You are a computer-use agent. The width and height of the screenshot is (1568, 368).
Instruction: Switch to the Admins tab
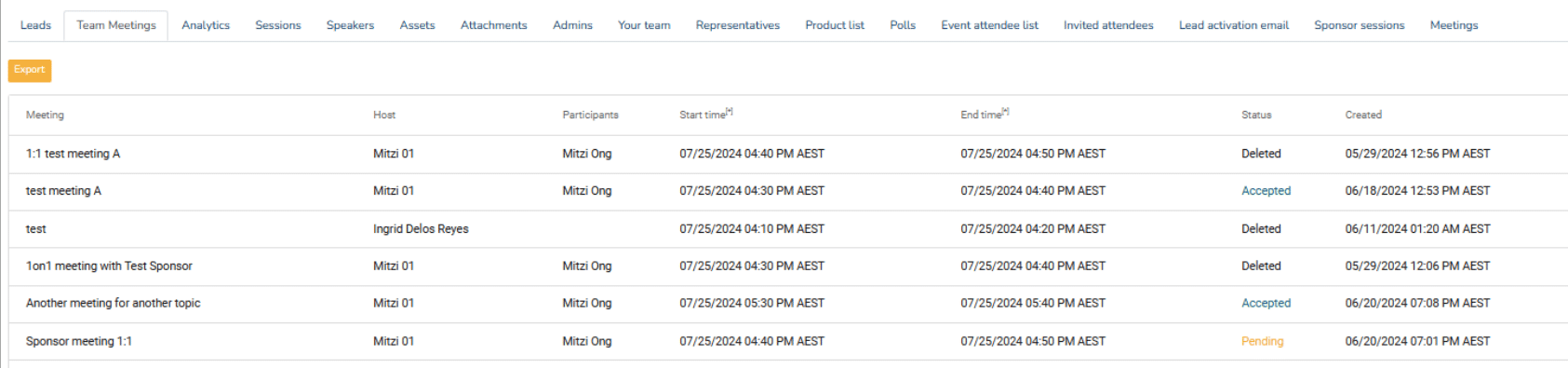click(x=572, y=25)
